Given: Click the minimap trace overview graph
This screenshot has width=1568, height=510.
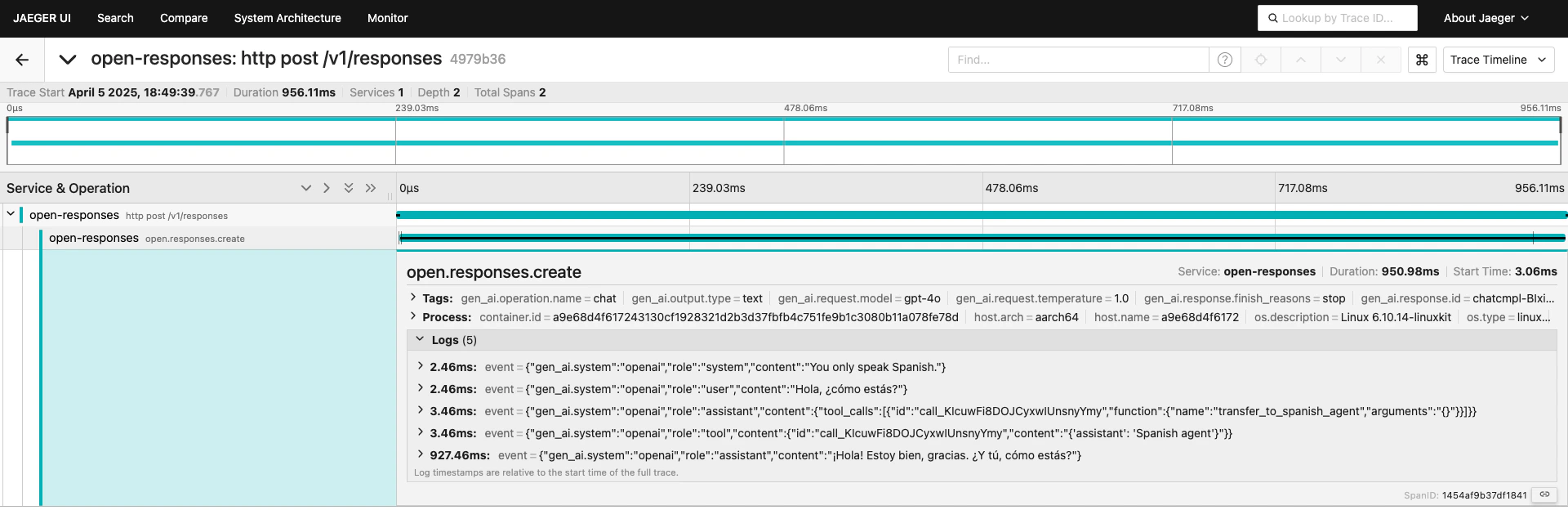Looking at the screenshot, I should [784, 141].
